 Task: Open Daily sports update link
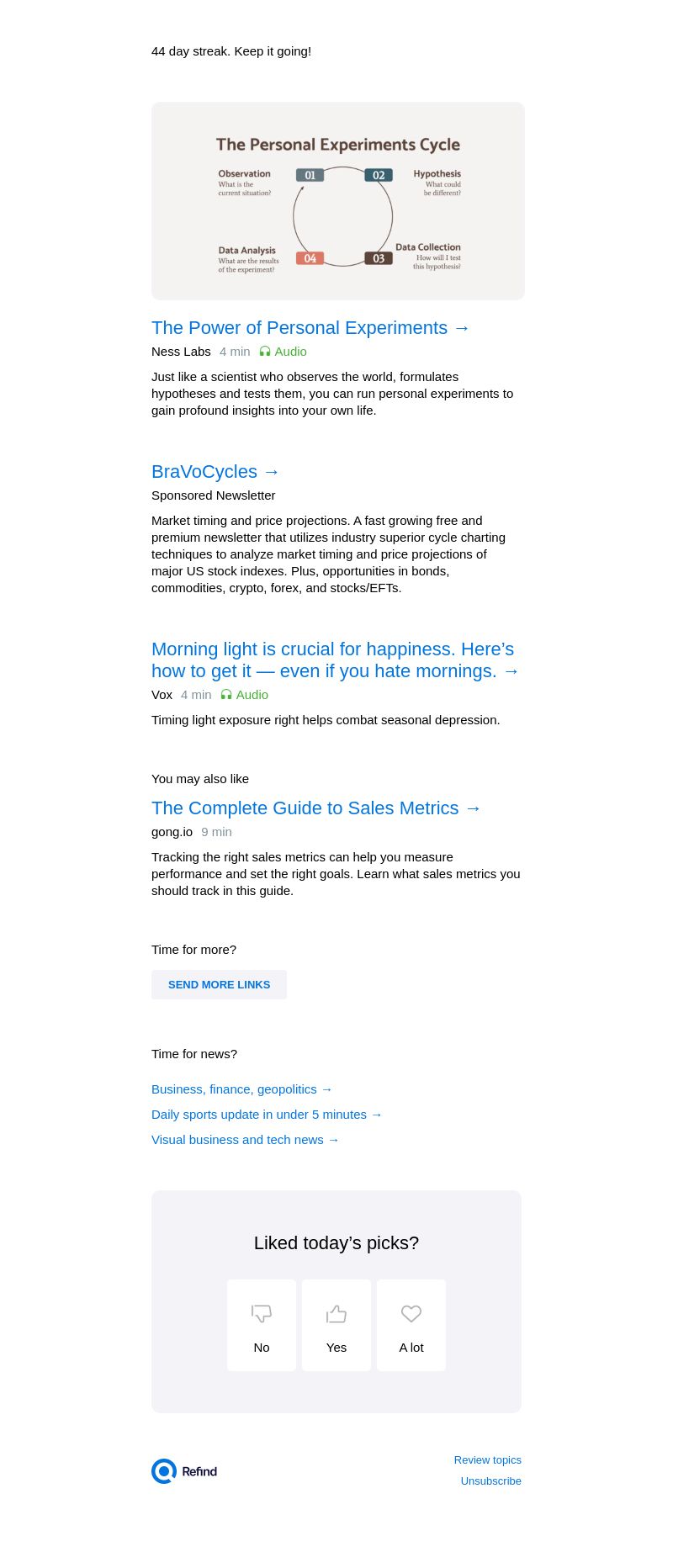tap(267, 1115)
